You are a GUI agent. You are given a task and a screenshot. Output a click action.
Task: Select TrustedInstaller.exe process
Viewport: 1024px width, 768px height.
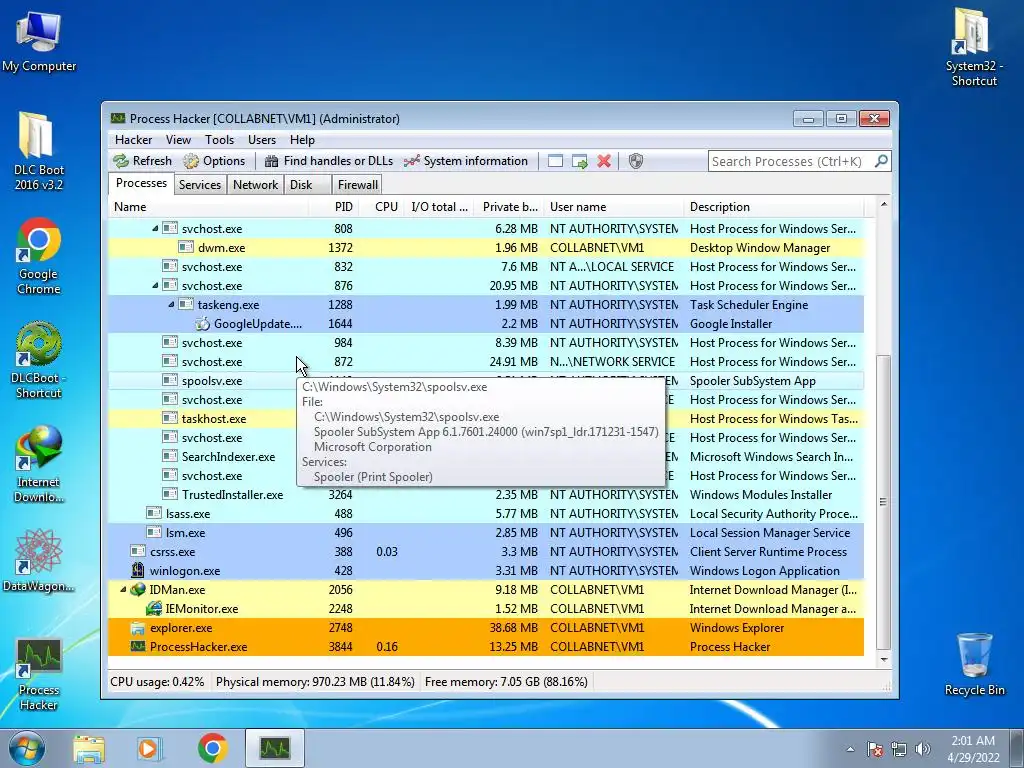pyautogui.click(x=486, y=494)
